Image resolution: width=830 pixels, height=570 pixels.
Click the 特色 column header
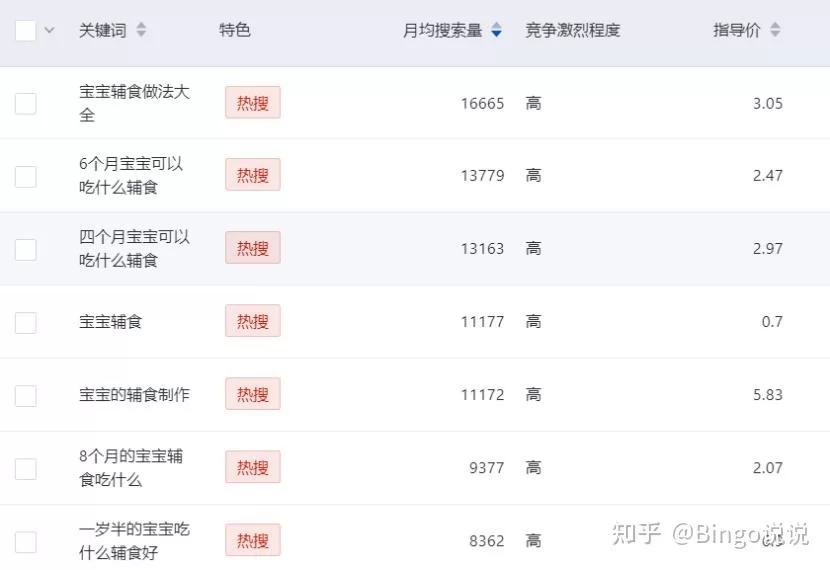coord(235,30)
